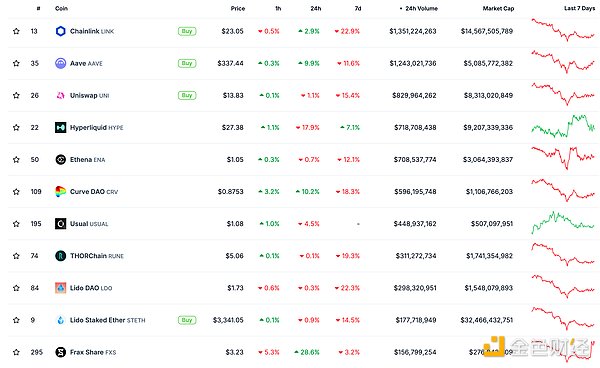The width and height of the screenshot is (600, 368).
Task: Click the Ethena coin logo icon
Action: point(60,160)
